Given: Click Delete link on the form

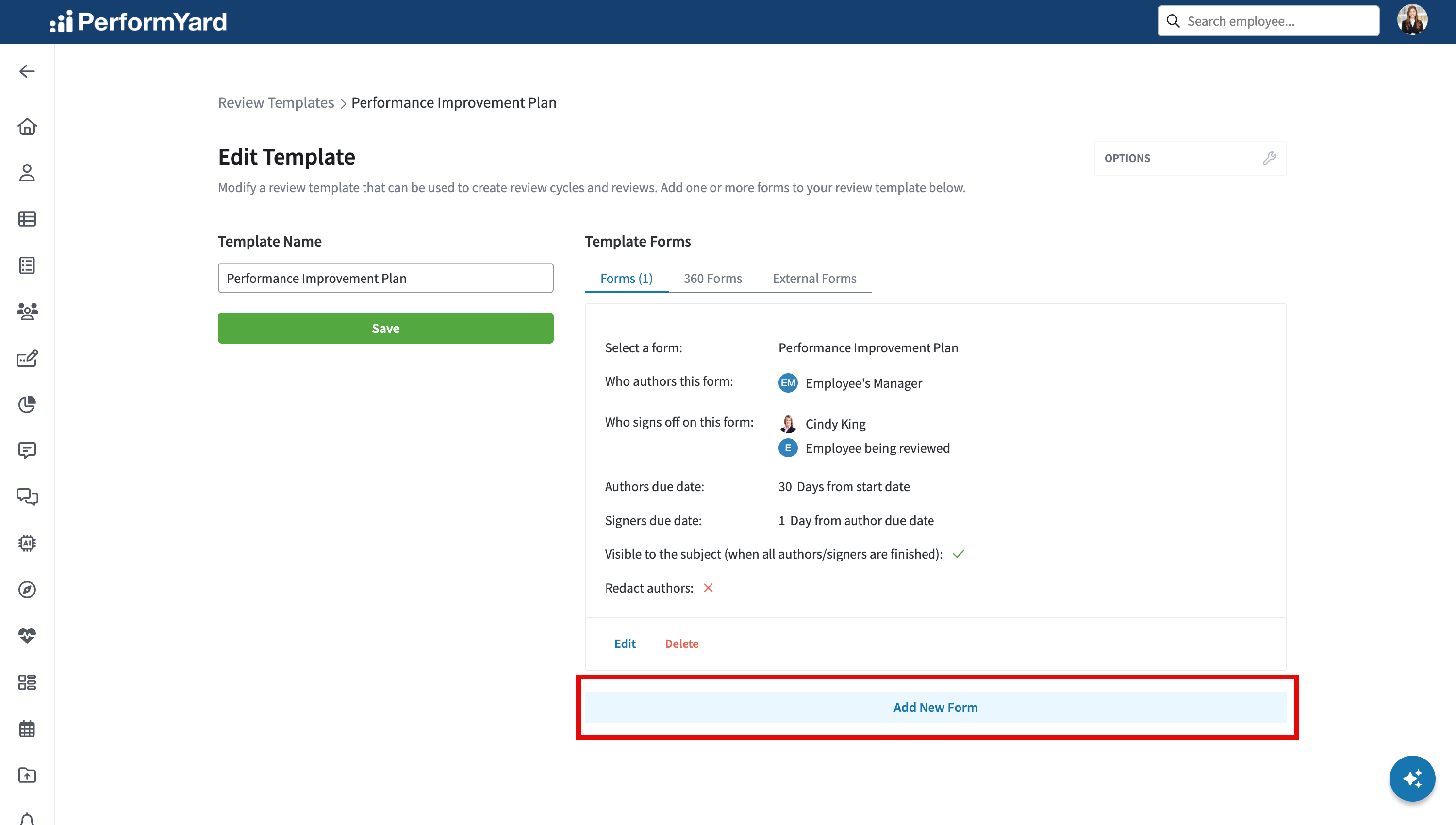Looking at the screenshot, I should [x=681, y=643].
